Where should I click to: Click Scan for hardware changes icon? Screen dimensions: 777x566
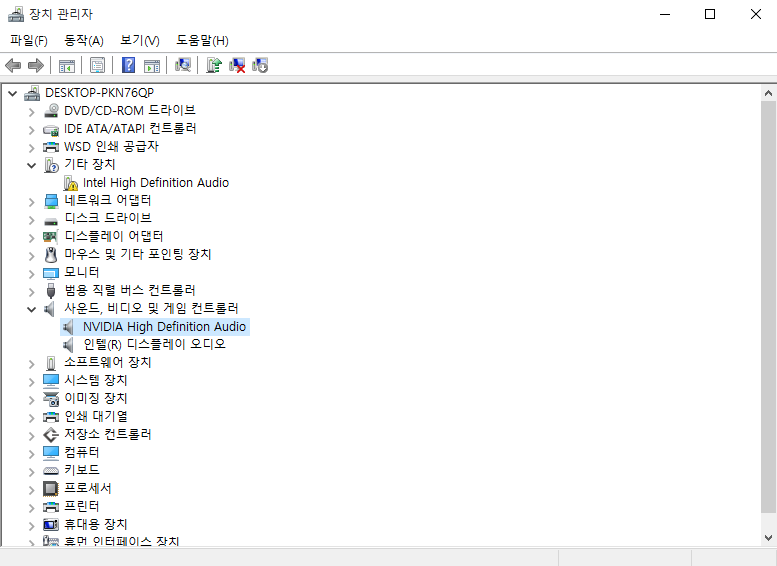point(182,65)
